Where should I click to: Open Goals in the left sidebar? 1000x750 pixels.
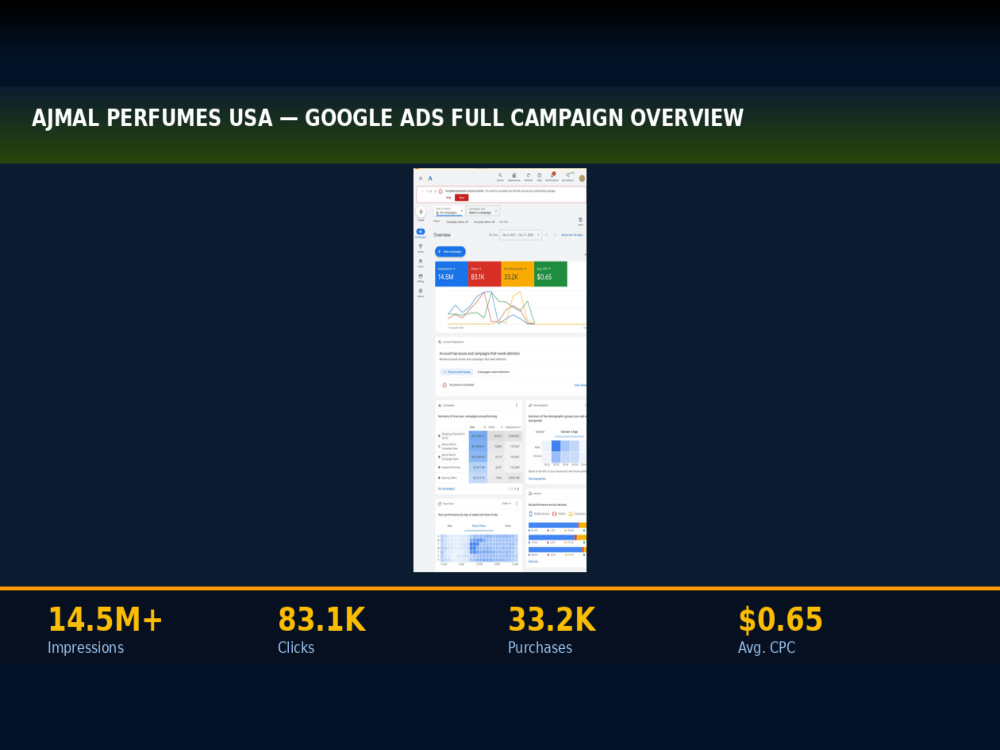tap(420, 247)
